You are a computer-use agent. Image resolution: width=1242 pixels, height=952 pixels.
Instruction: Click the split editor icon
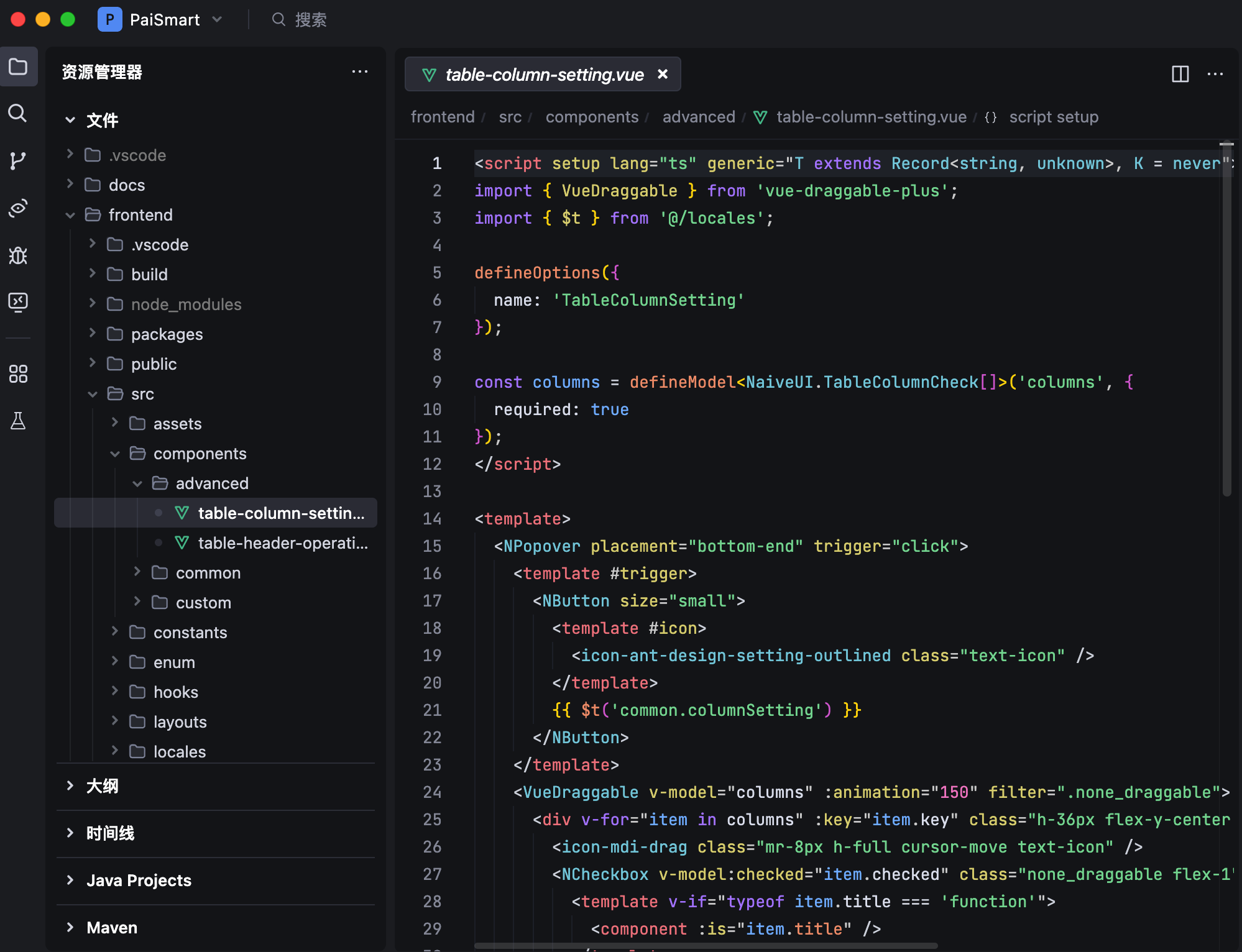click(x=1180, y=74)
